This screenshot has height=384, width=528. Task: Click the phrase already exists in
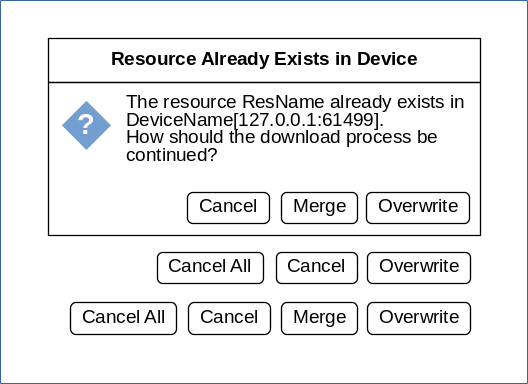point(397,102)
